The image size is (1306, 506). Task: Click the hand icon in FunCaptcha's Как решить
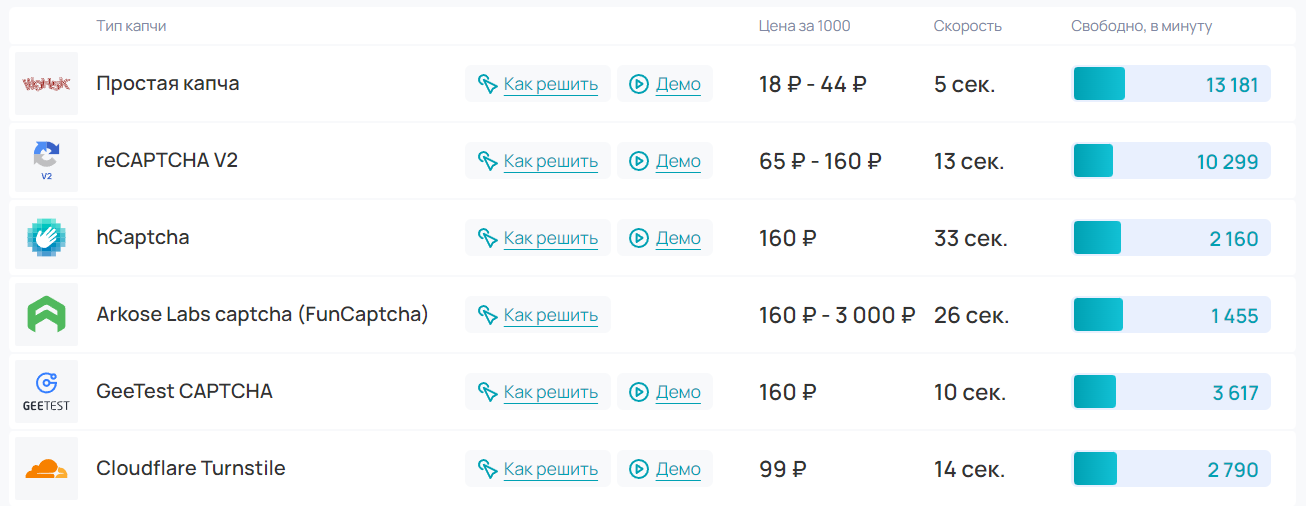(487, 315)
